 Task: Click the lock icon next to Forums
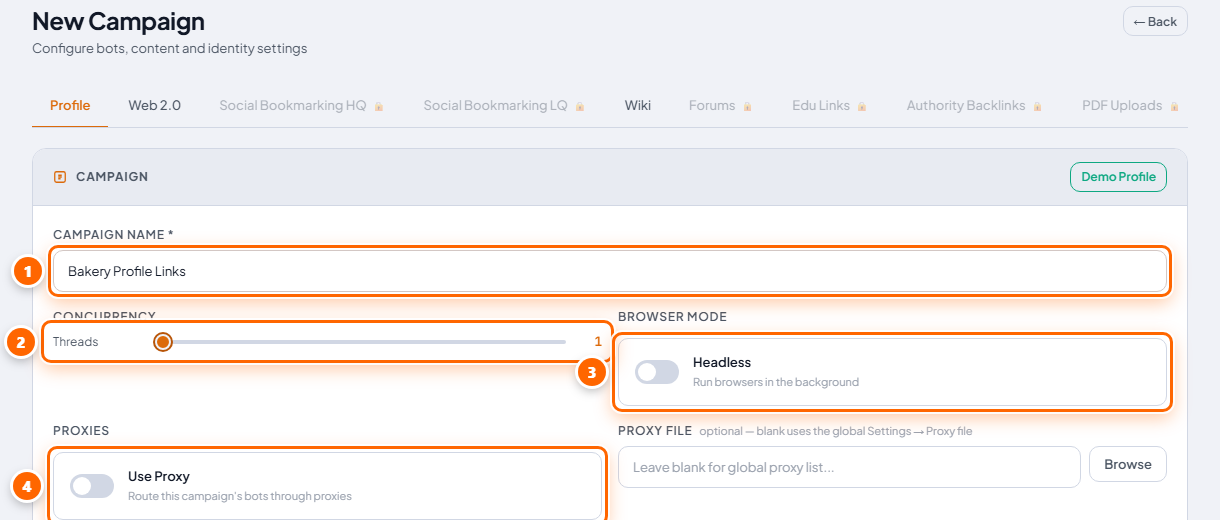(747, 106)
